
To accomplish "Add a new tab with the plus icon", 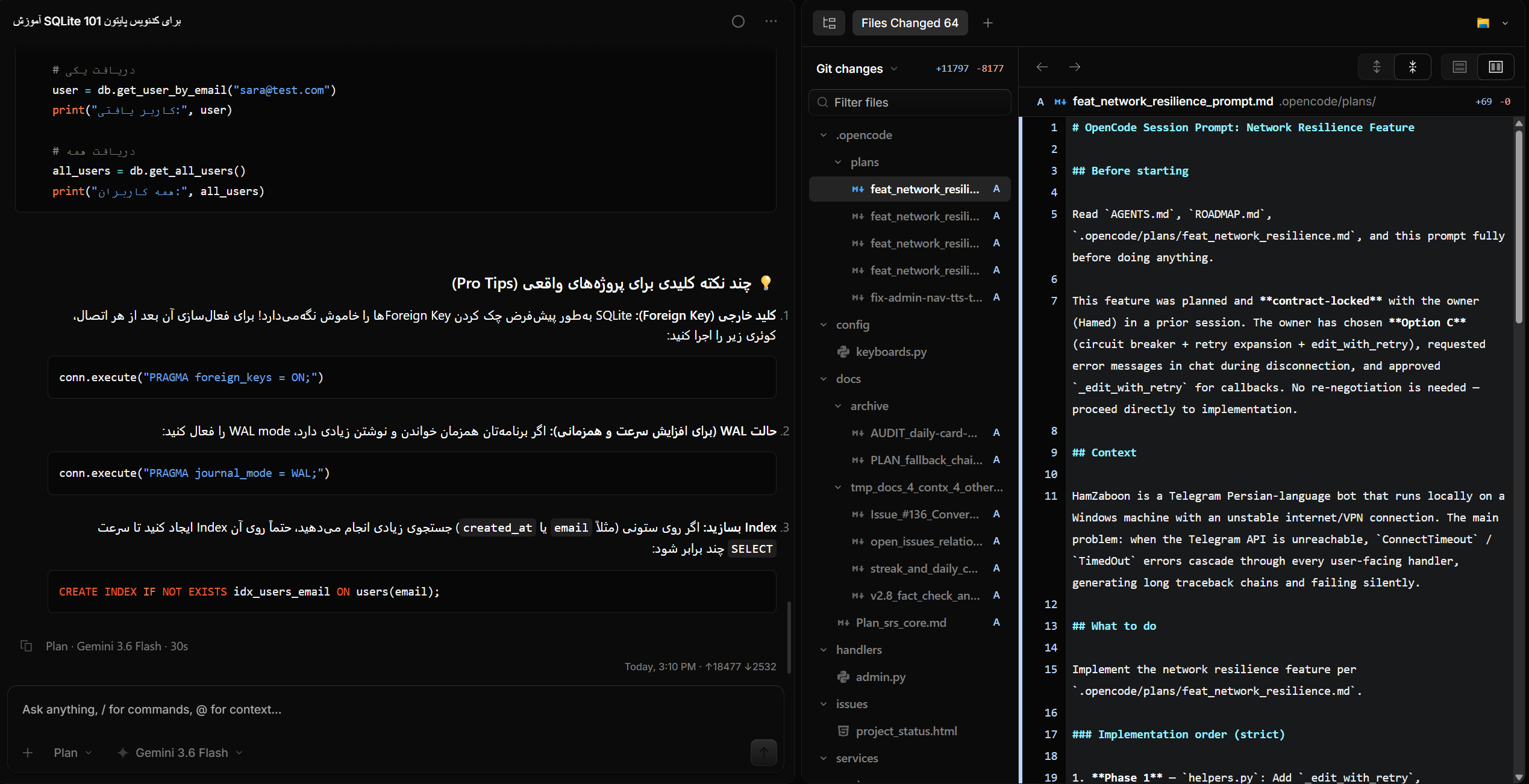I will pos(988,23).
